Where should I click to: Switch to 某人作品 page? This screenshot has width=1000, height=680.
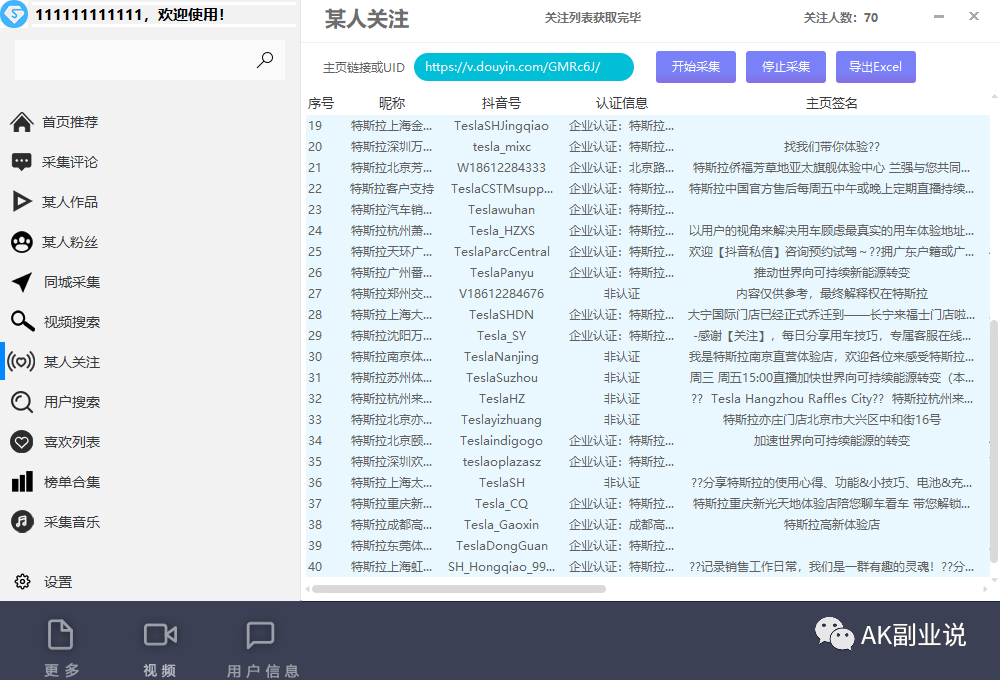click(x=70, y=202)
